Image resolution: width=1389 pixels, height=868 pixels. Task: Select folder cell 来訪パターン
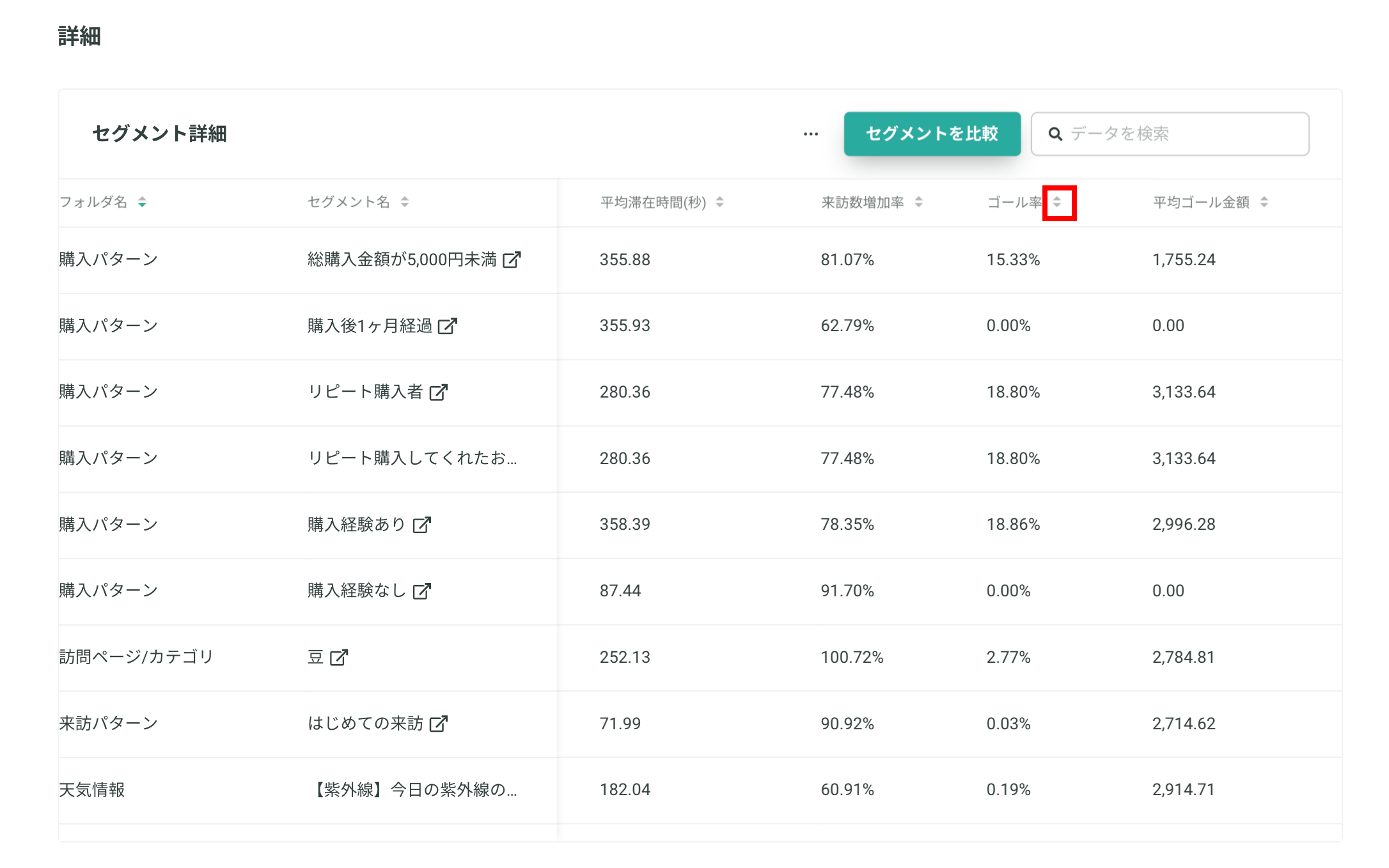(109, 724)
